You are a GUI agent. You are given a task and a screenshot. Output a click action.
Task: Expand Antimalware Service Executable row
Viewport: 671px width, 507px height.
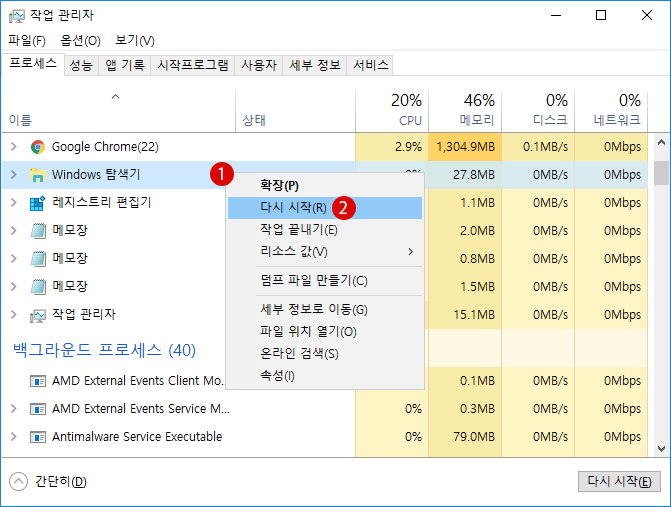coord(14,436)
